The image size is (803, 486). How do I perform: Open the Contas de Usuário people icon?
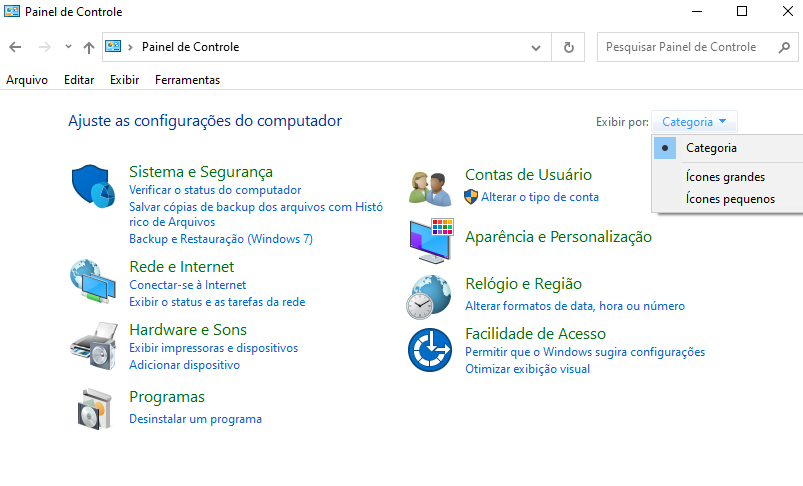coord(430,188)
